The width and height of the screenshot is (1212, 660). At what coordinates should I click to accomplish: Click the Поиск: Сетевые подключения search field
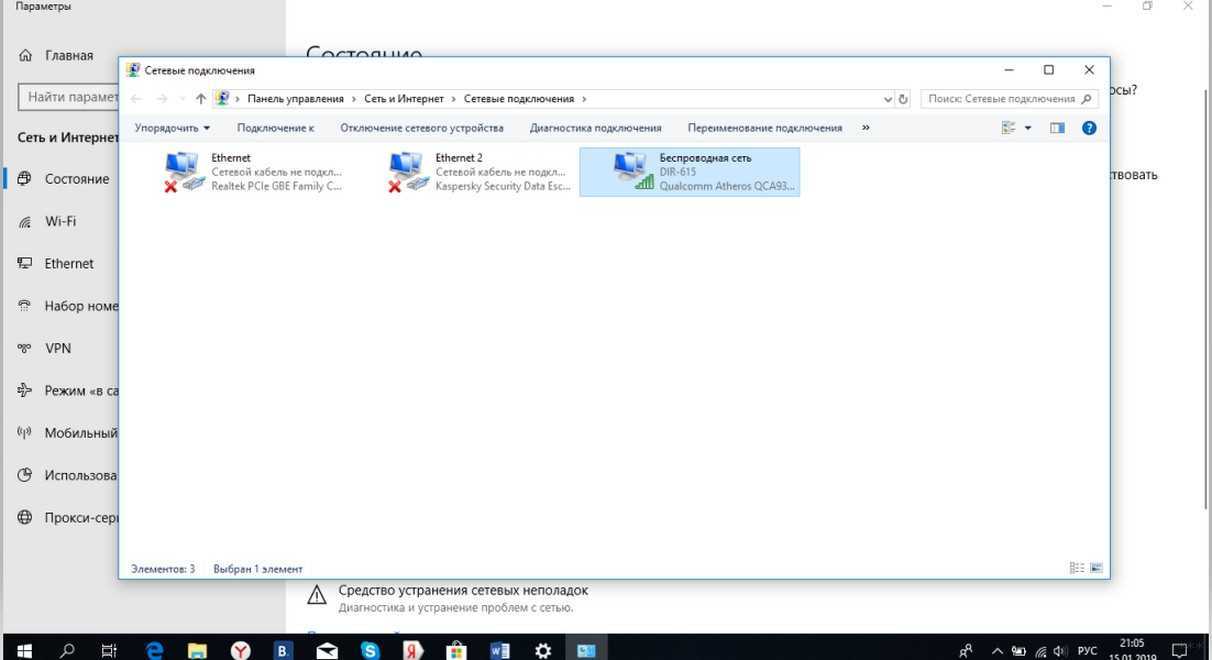[x=1000, y=99]
